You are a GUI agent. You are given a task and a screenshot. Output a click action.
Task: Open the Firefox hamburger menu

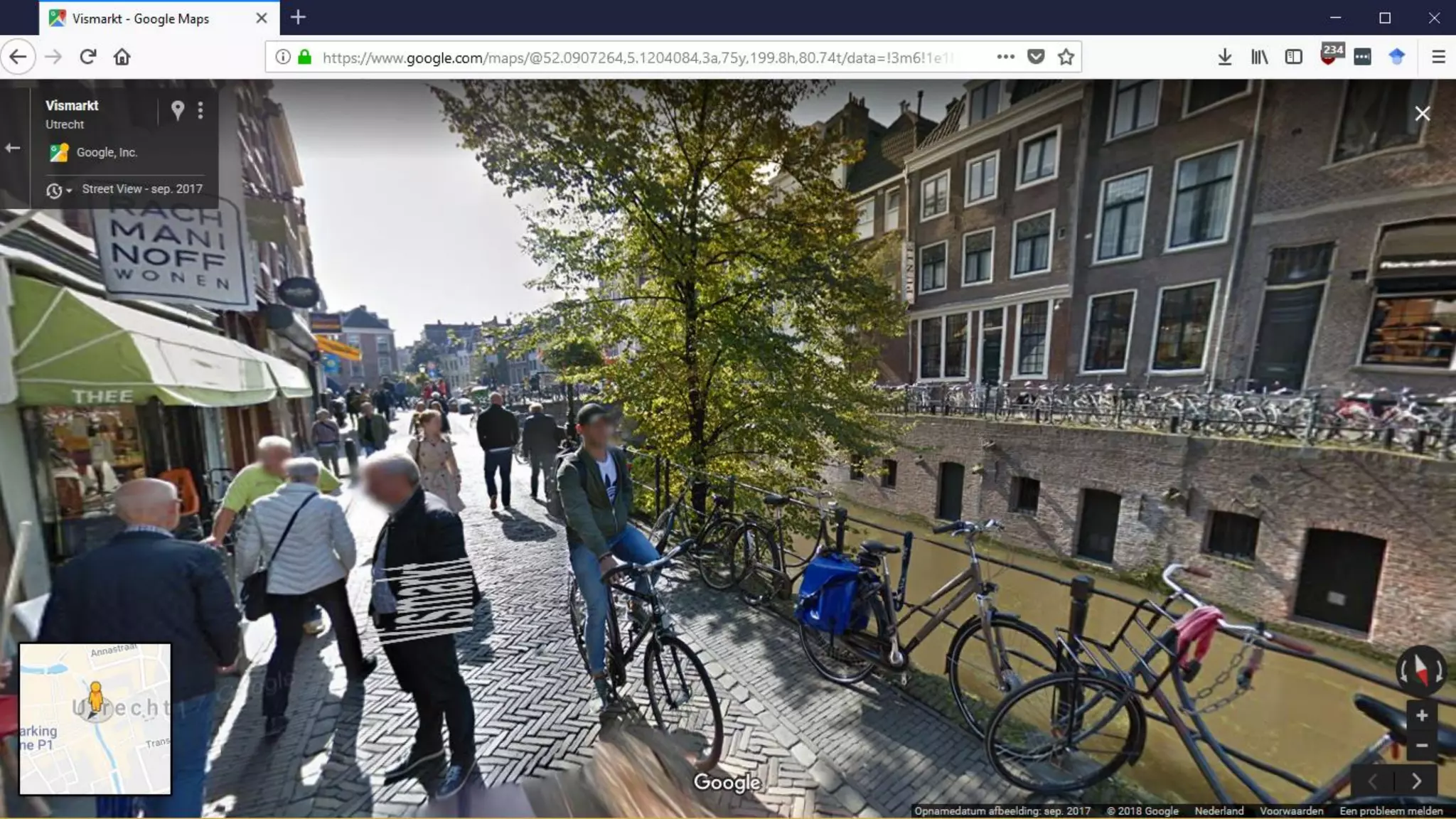coord(1438,57)
